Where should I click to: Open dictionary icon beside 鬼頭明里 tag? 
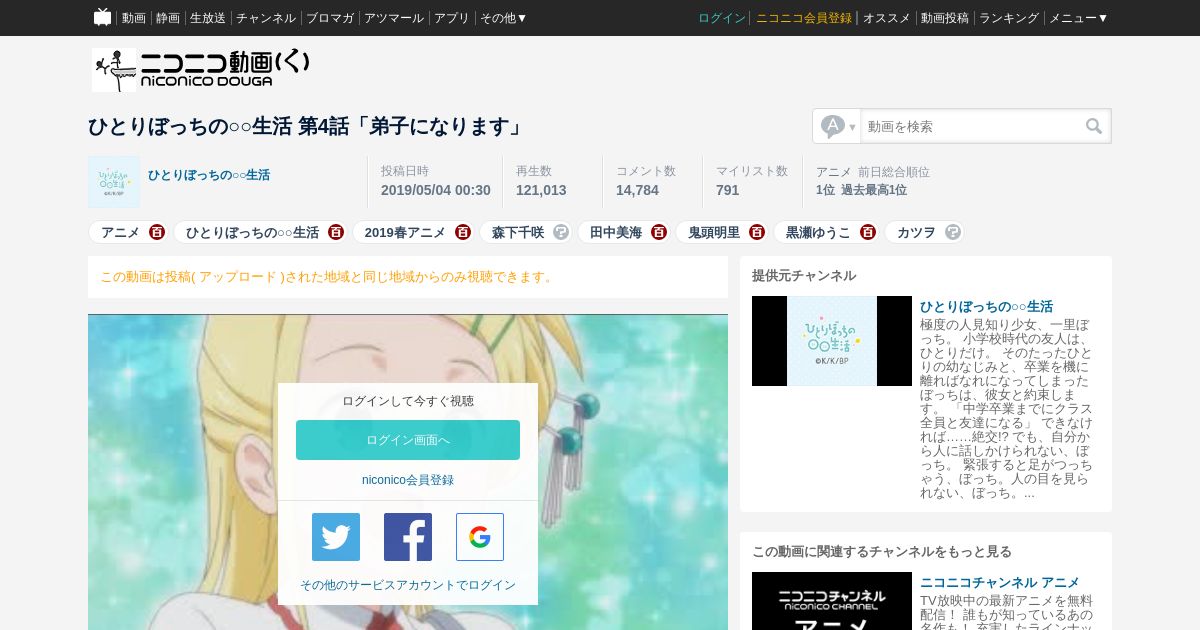click(757, 232)
